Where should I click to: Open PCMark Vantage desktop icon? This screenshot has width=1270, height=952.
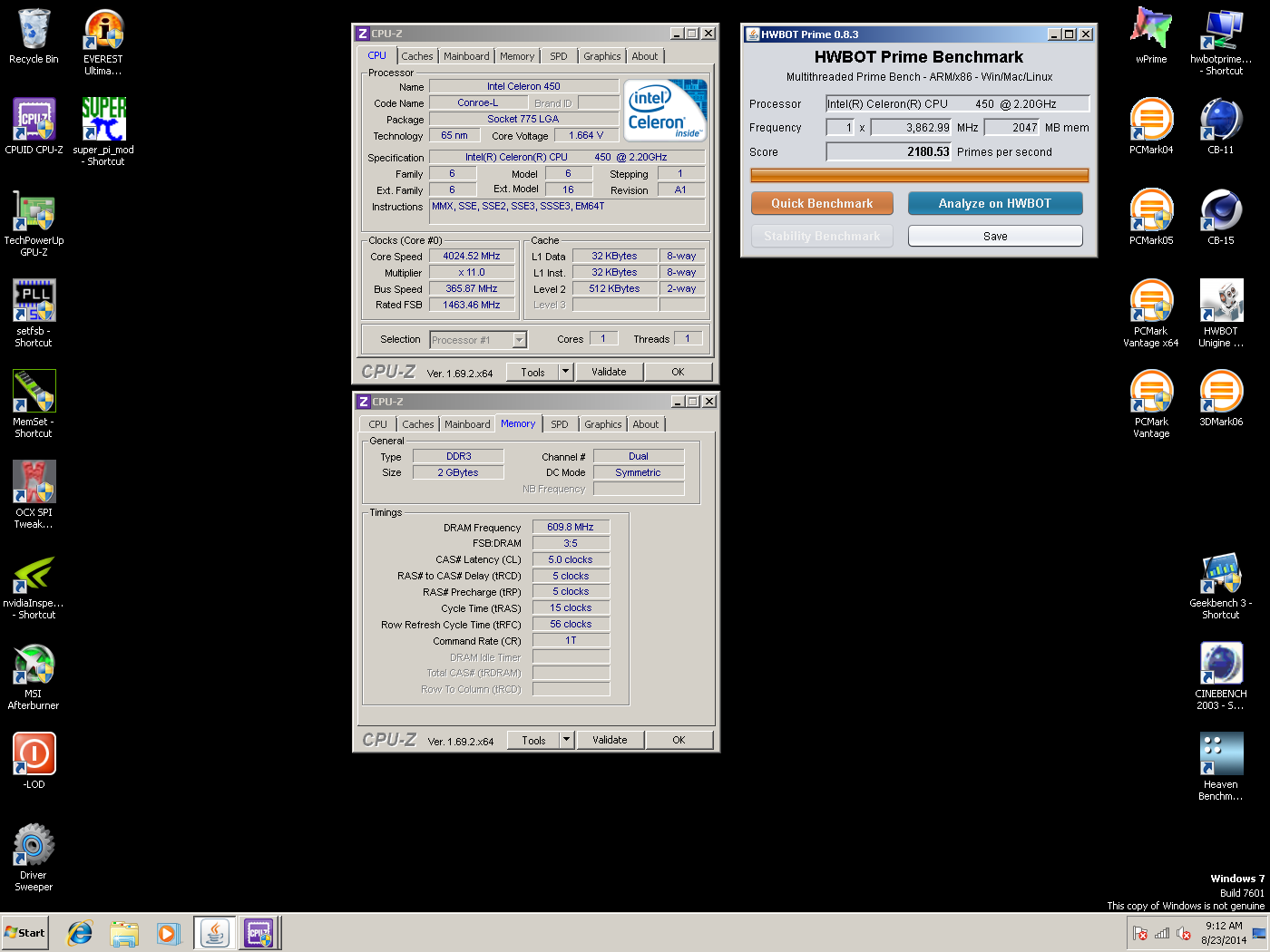(1151, 404)
